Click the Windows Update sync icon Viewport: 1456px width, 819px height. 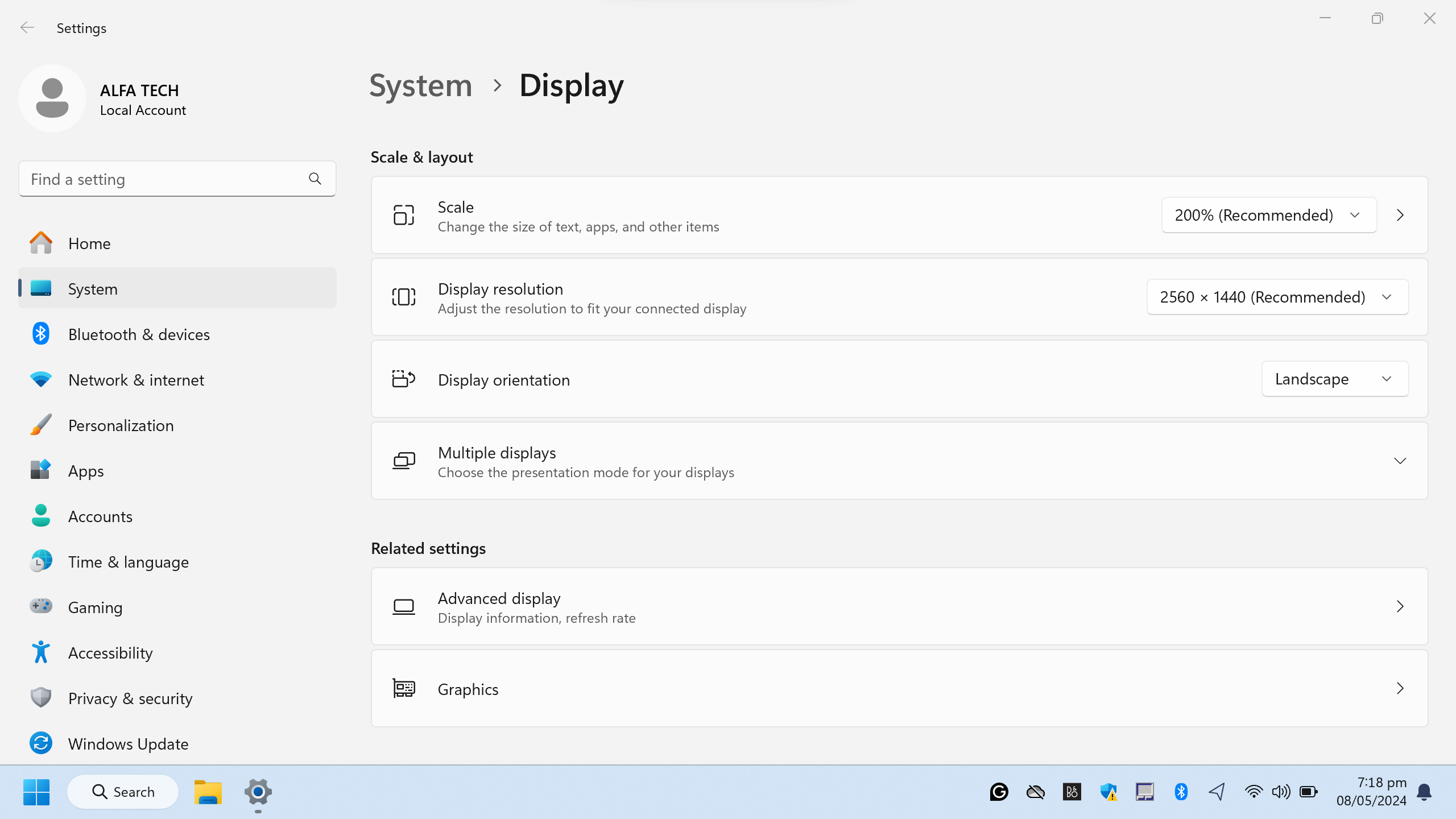point(41,743)
